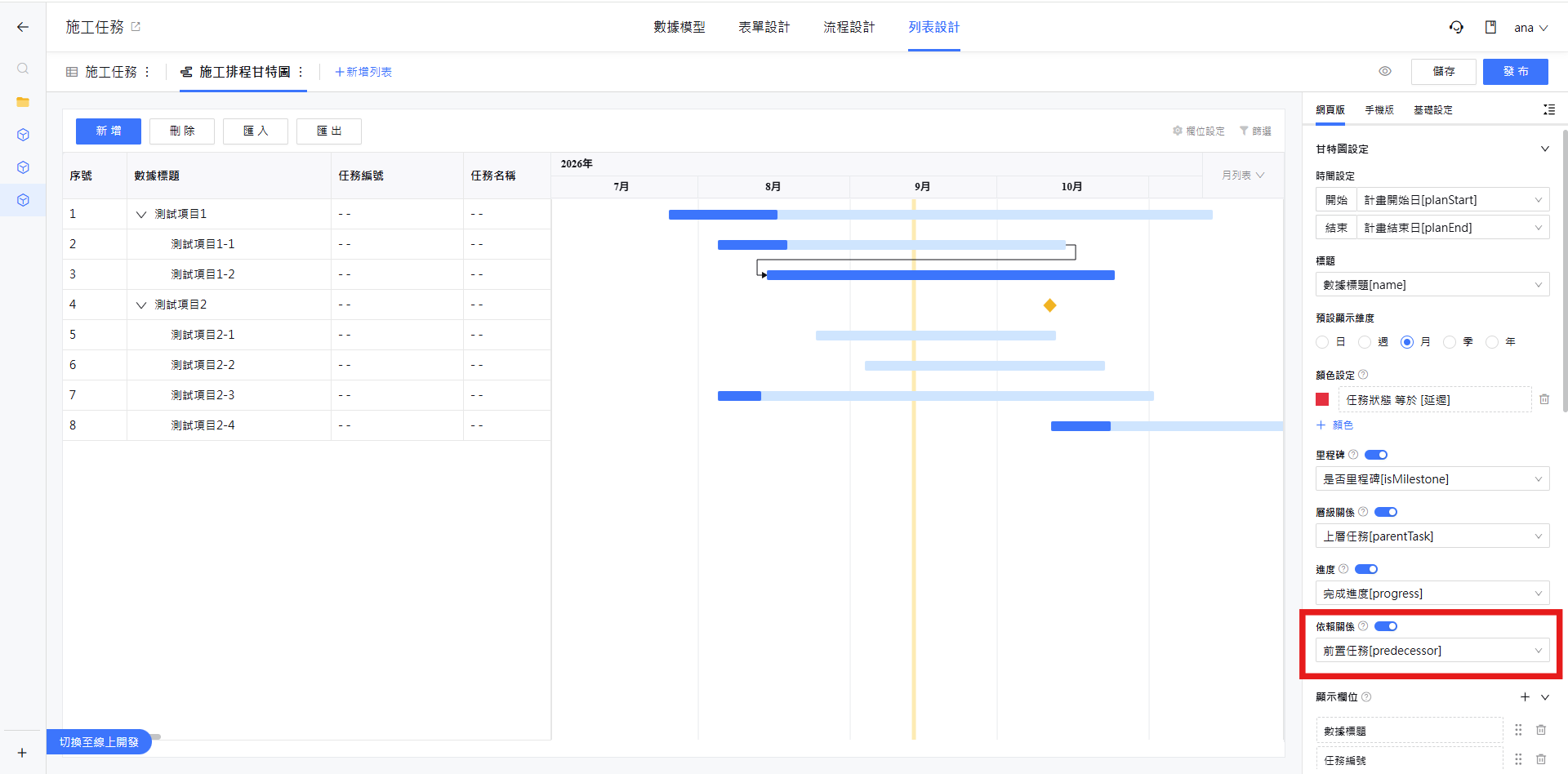Screen dimensions: 1568x774
Task: Click the 匯出 button
Action: point(329,131)
